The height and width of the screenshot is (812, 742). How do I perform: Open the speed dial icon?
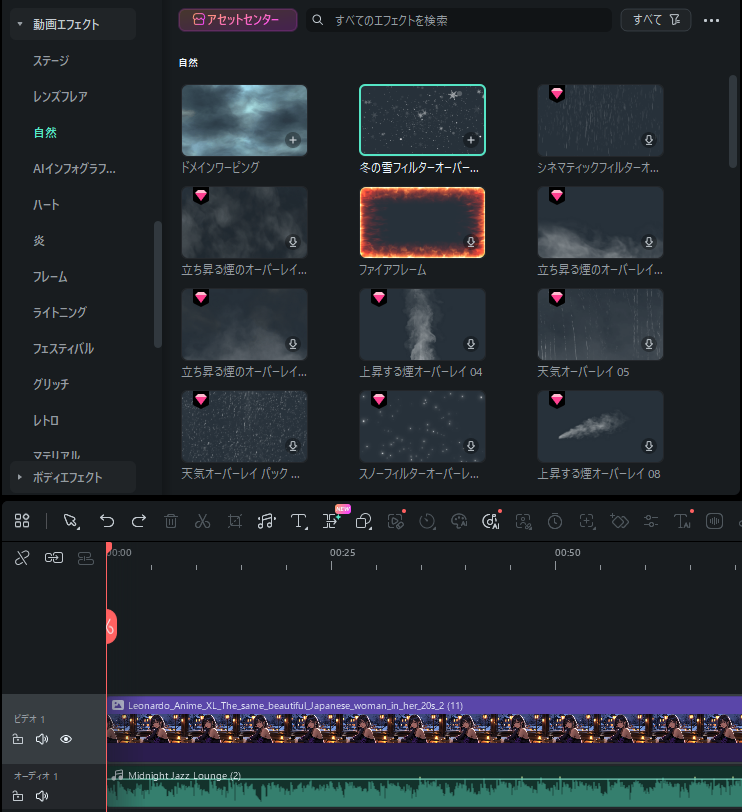click(427, 521)
